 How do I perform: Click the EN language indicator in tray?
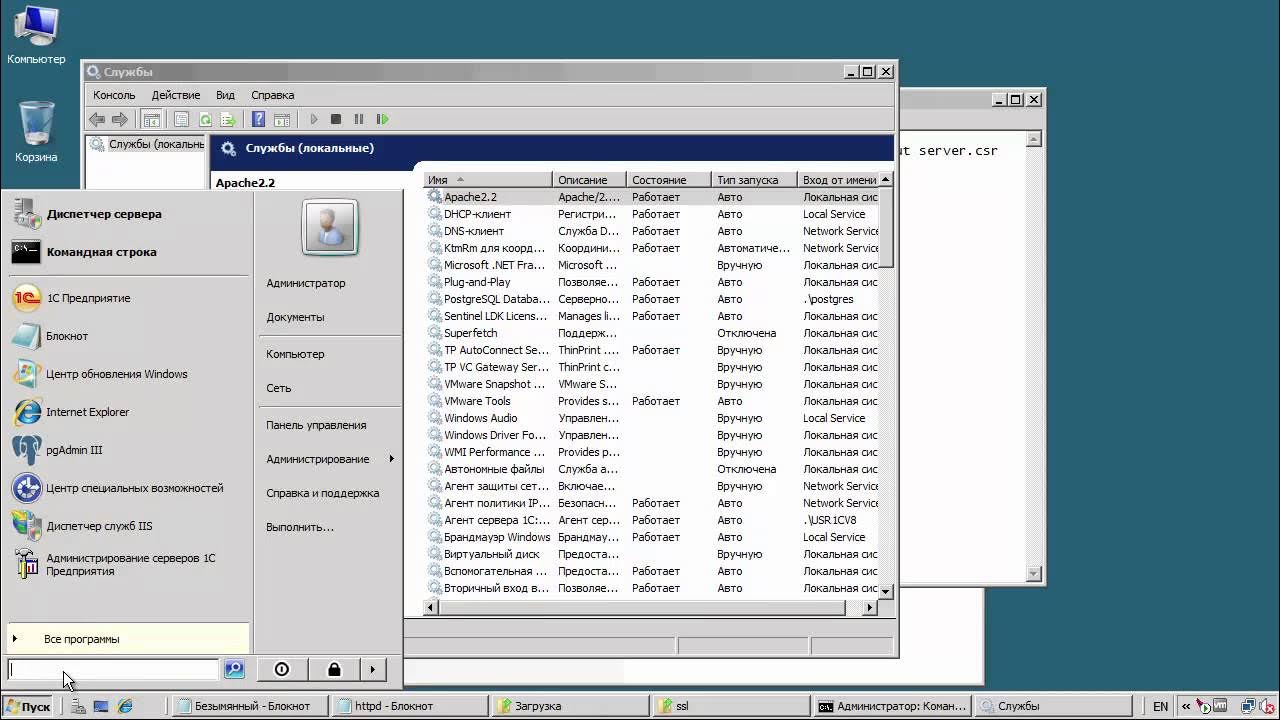click(x=1160, y=706)
